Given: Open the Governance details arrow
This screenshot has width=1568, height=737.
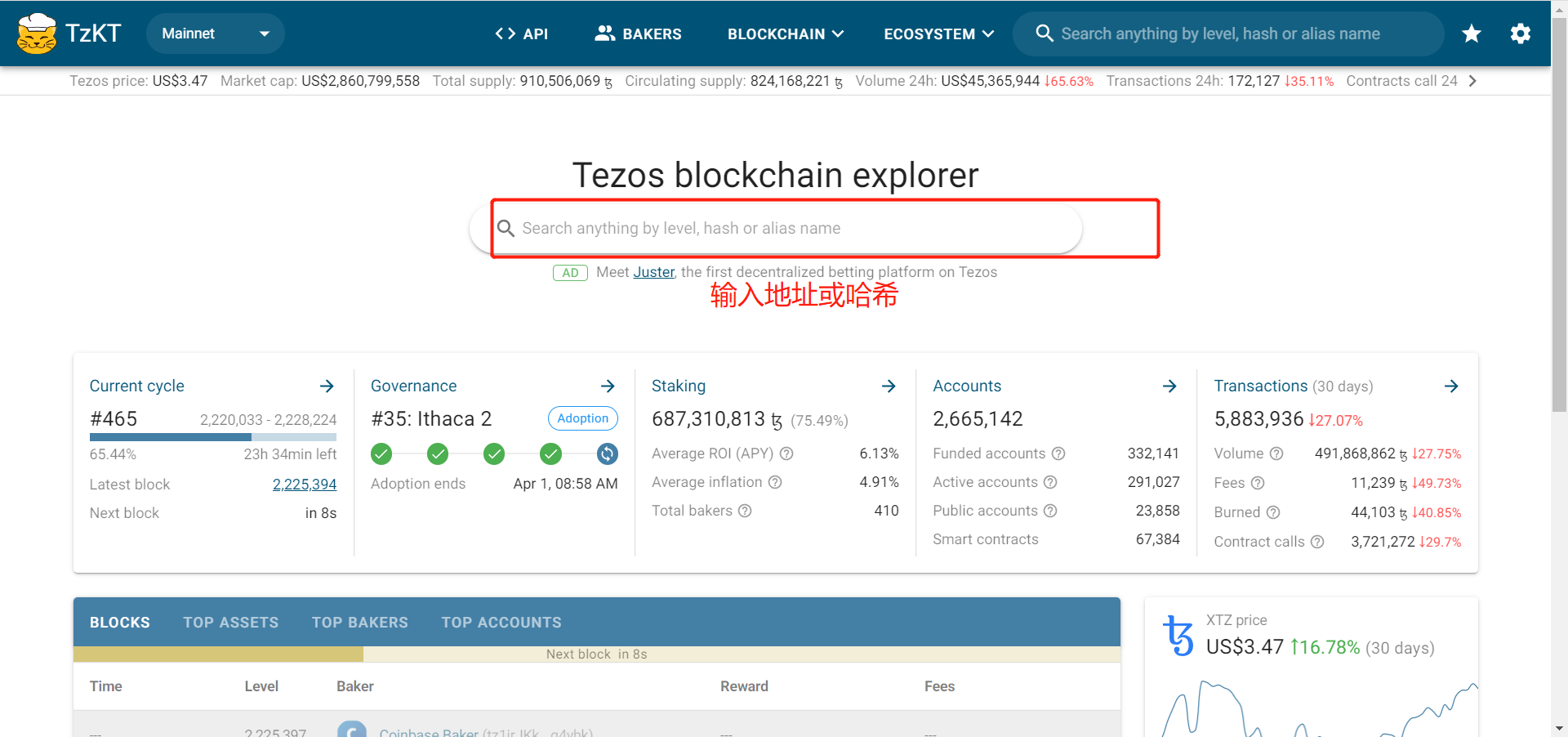Looking at the screenshot, I should (608, 386).
